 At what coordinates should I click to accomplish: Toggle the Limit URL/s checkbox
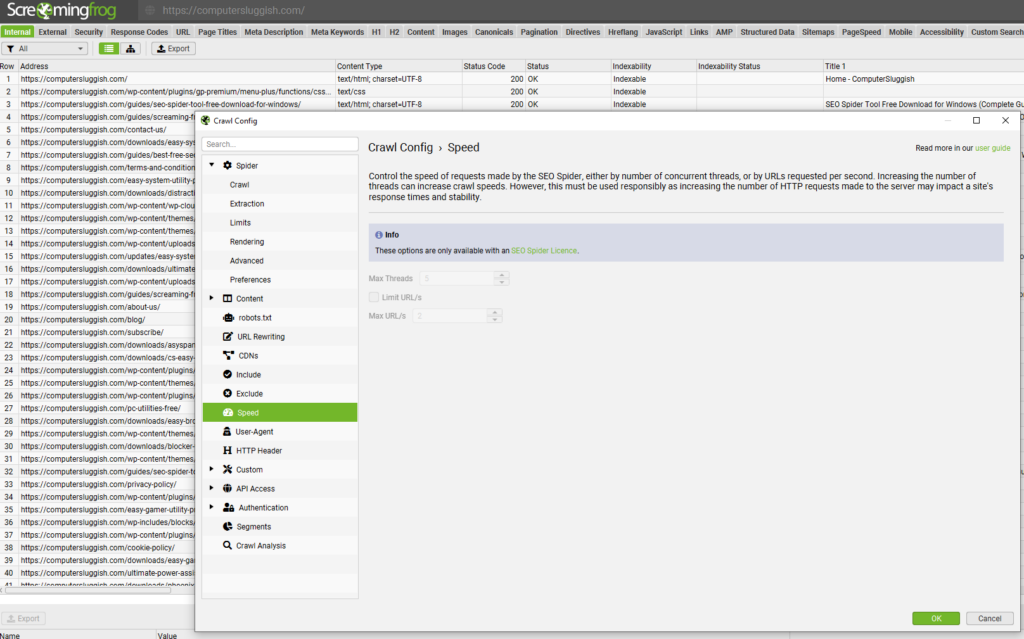pyautogui.click(x=374, y=297)
